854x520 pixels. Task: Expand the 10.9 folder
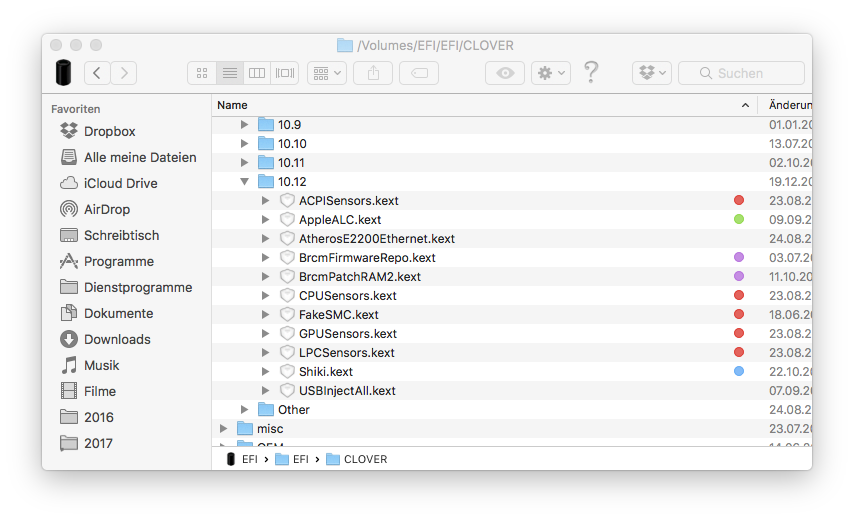click(245, 125)
